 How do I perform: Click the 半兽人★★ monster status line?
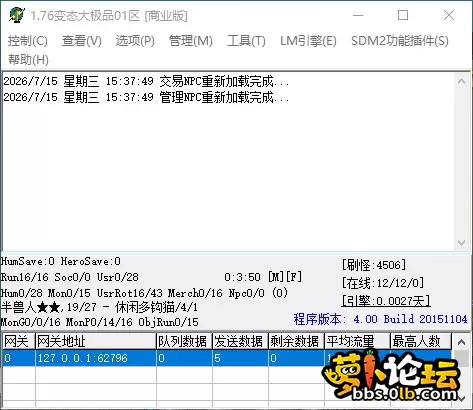(x=99, y=307)
